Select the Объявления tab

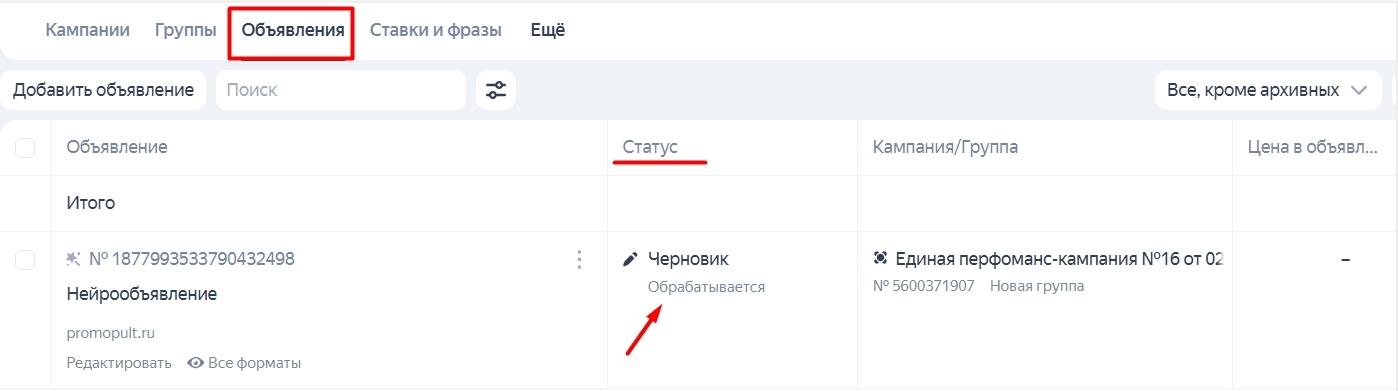point(292,30)
